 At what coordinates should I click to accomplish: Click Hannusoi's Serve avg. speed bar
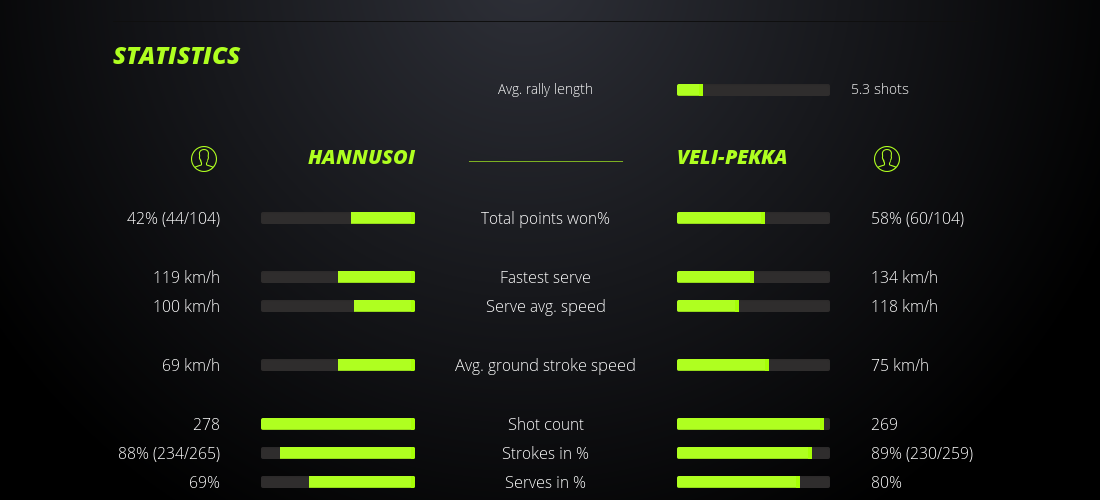338,306
